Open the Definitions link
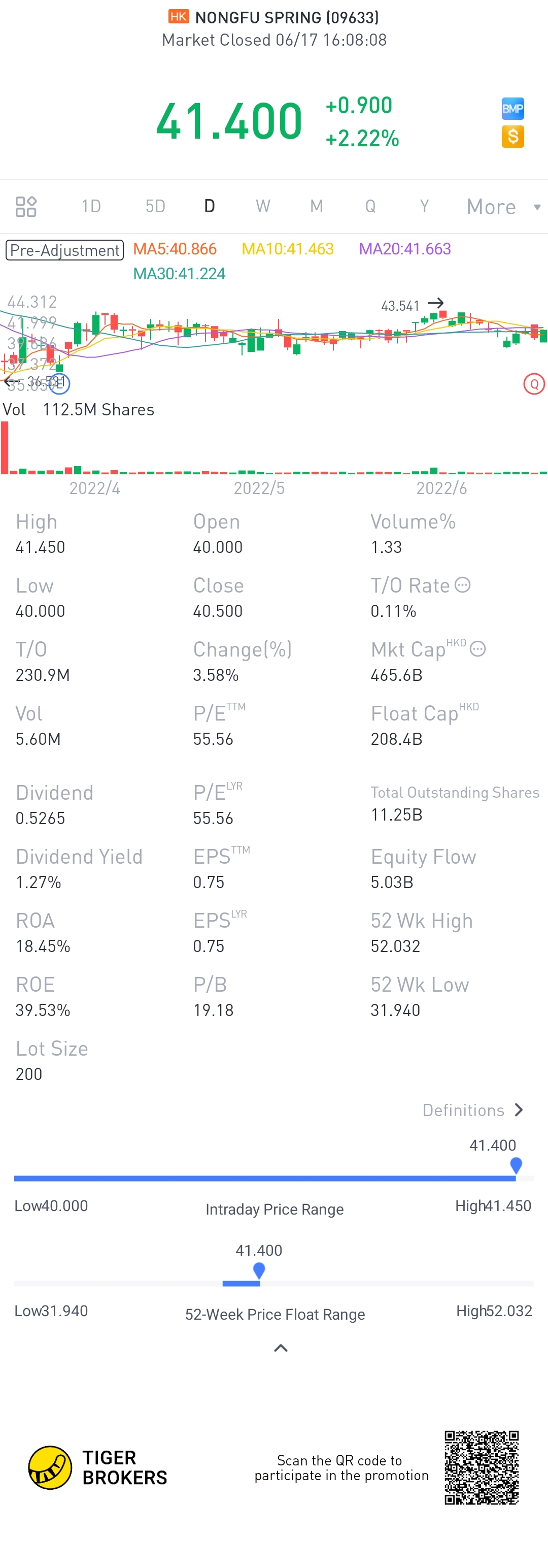 463,1110
